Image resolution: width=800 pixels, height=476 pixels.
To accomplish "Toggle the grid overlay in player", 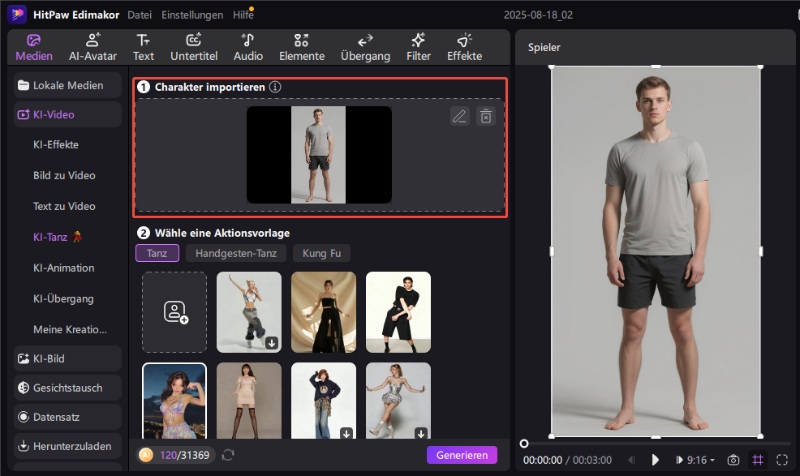I will pos(758,460).
